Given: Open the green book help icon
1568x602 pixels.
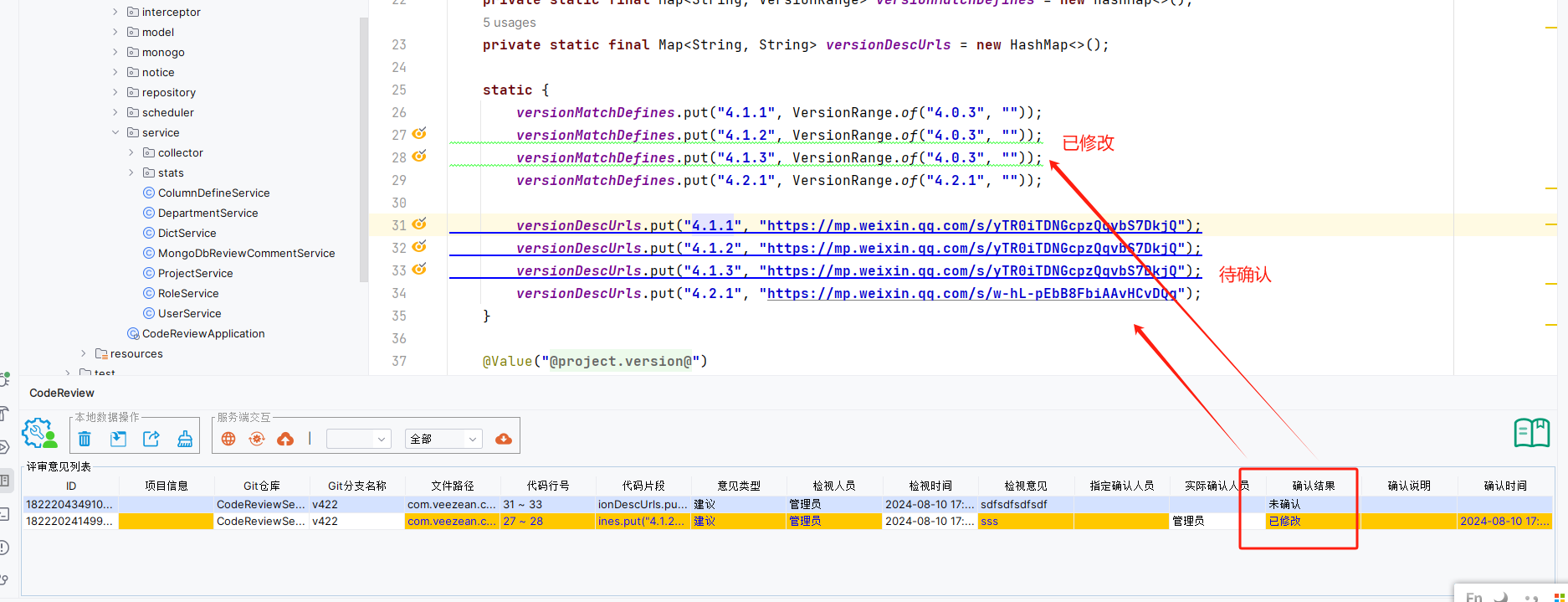Looking at the screenshot, I should click(1531, 433).
